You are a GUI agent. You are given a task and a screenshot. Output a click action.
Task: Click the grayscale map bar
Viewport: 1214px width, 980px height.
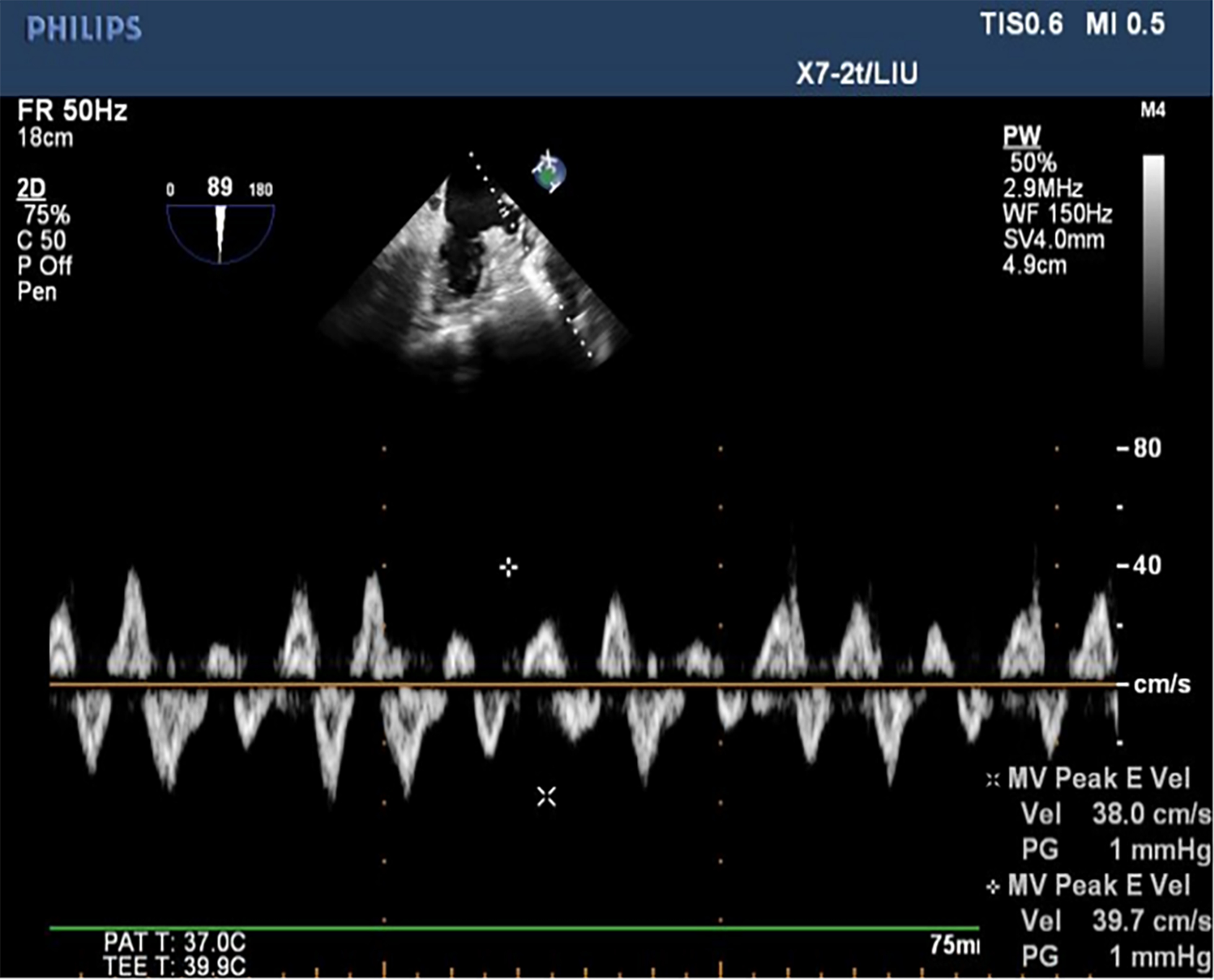[x=1153, y=261]
